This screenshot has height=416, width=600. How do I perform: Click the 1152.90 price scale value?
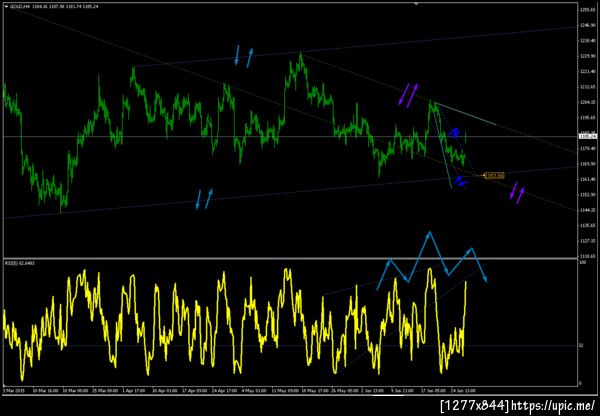(588, 194)
